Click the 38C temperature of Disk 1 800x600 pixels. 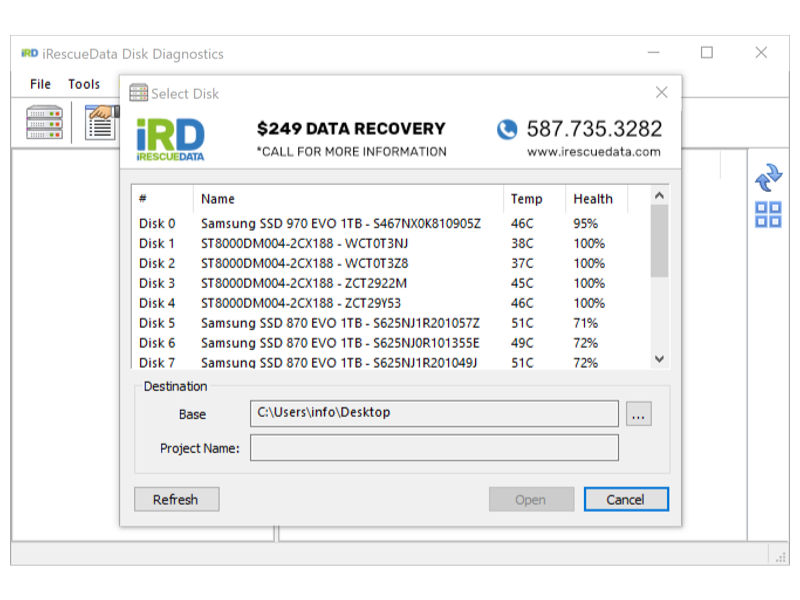(522, 243)
